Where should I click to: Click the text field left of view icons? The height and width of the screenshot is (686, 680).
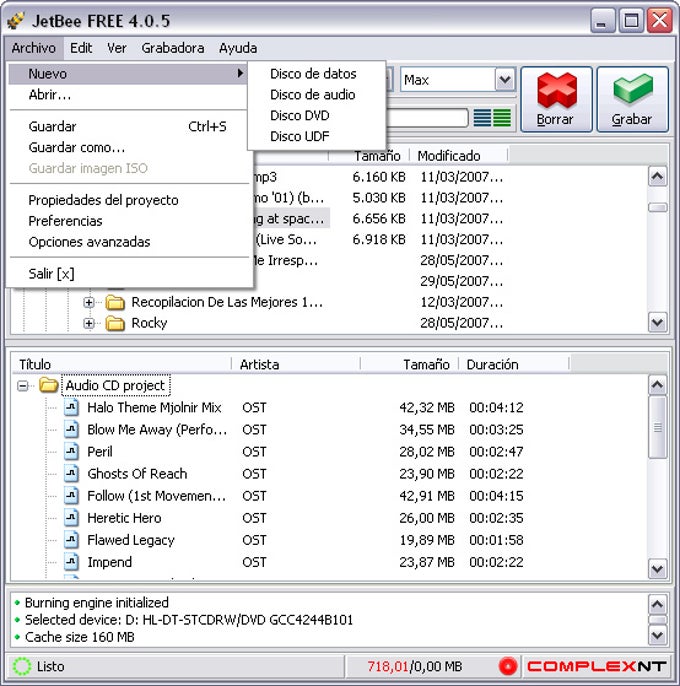coord(427,118)
